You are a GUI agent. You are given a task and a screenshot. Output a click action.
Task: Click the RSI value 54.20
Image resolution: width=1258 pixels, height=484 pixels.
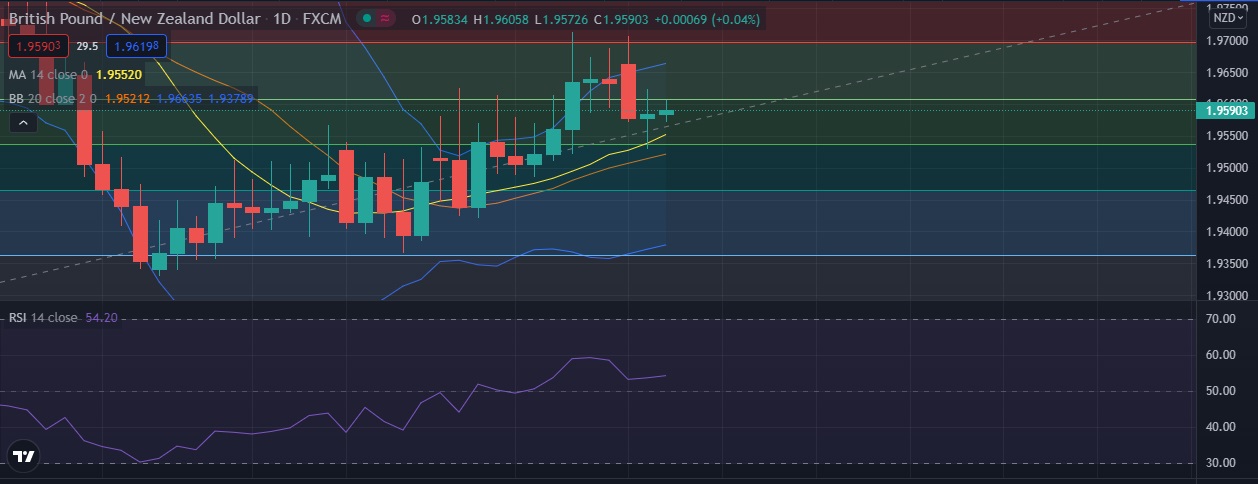click(101, 318)
